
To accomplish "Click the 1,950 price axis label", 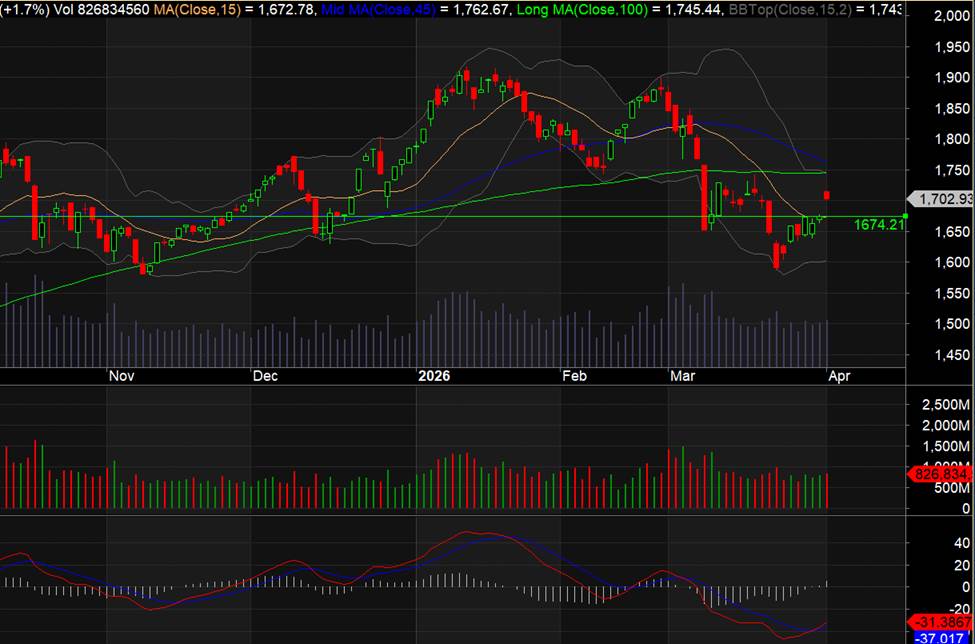I will coord(951,47).
